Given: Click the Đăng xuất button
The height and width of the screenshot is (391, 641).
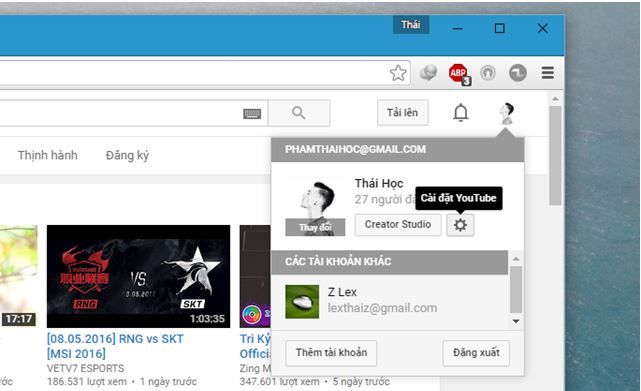Looking at the screenshot, I should (476, 353).
